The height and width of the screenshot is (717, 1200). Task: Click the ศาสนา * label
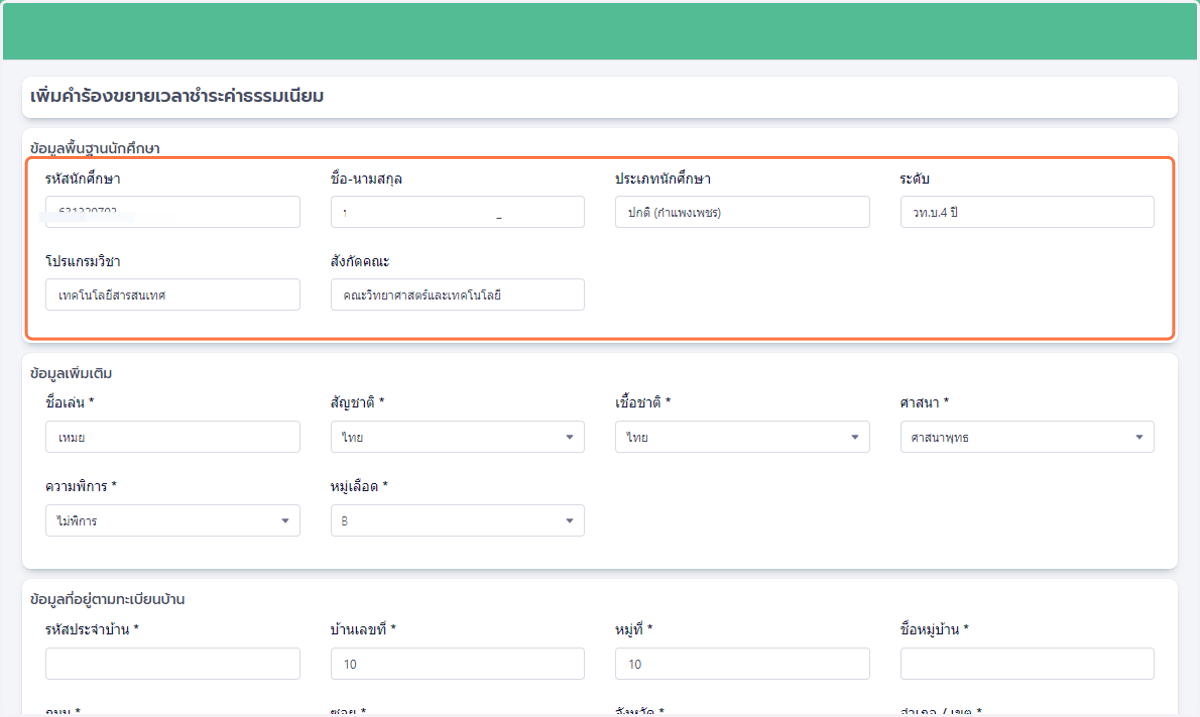click(x=925, y=402)
